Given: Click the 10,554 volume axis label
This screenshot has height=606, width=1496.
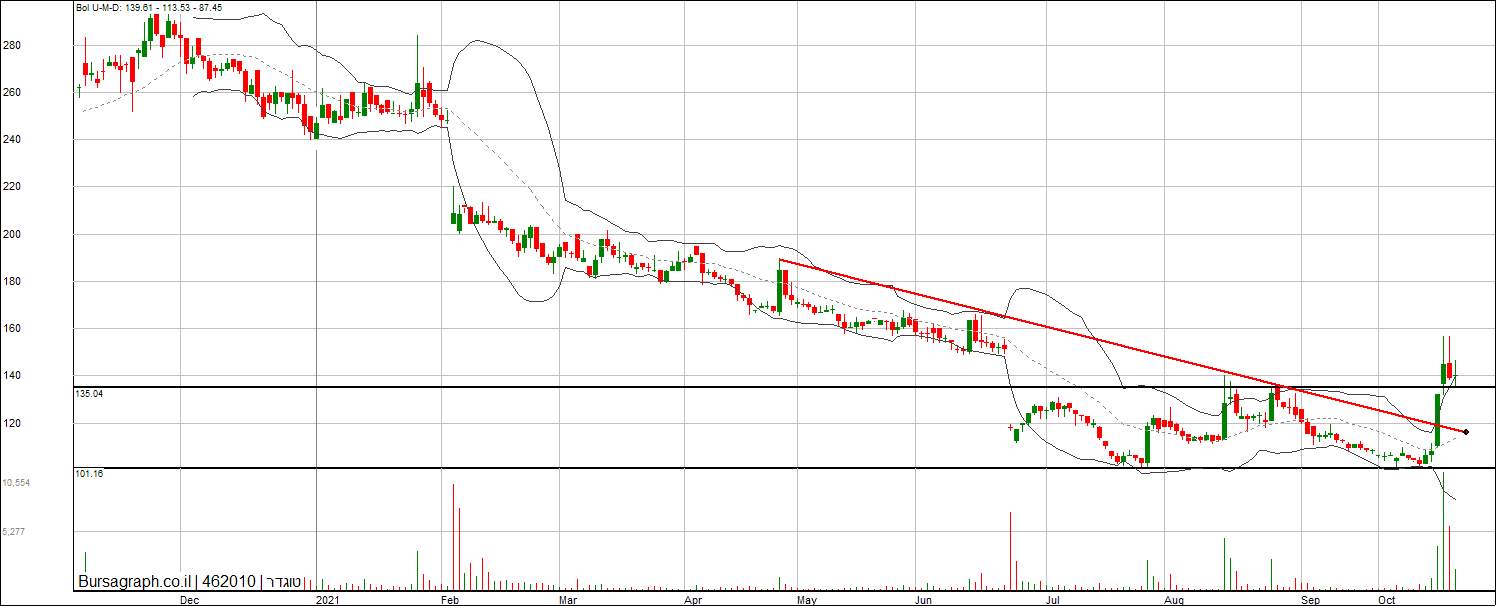Looking at the screenshot, I should pos(16,483).
